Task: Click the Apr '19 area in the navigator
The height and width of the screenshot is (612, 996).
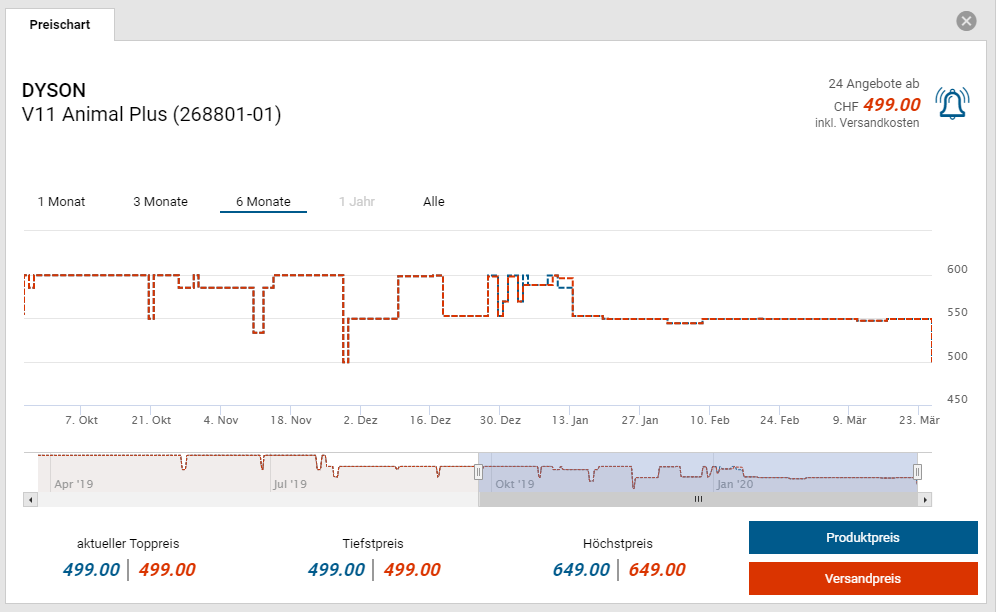Action: (73, 484)
